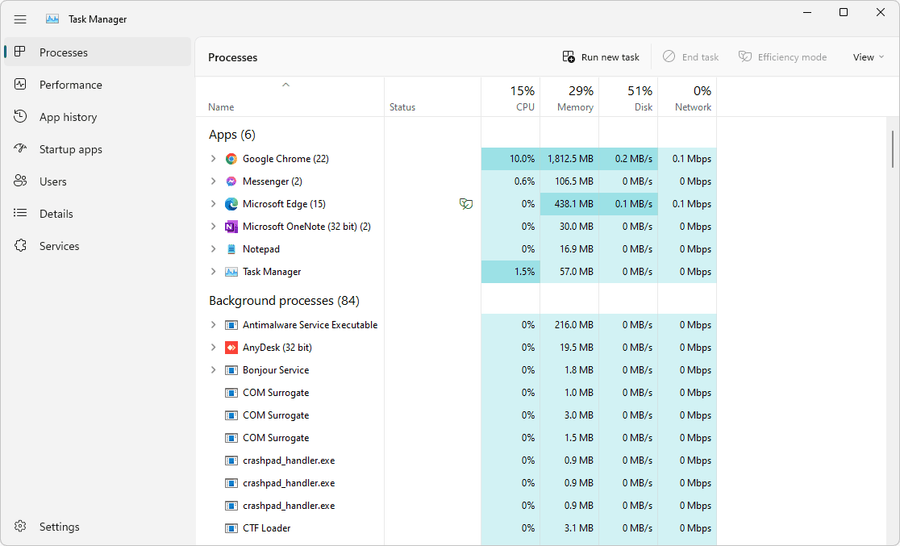Expand the AnyDesk (32 bit) group
The width and height of the screenshot is (900, 546).
click(213, 347)
